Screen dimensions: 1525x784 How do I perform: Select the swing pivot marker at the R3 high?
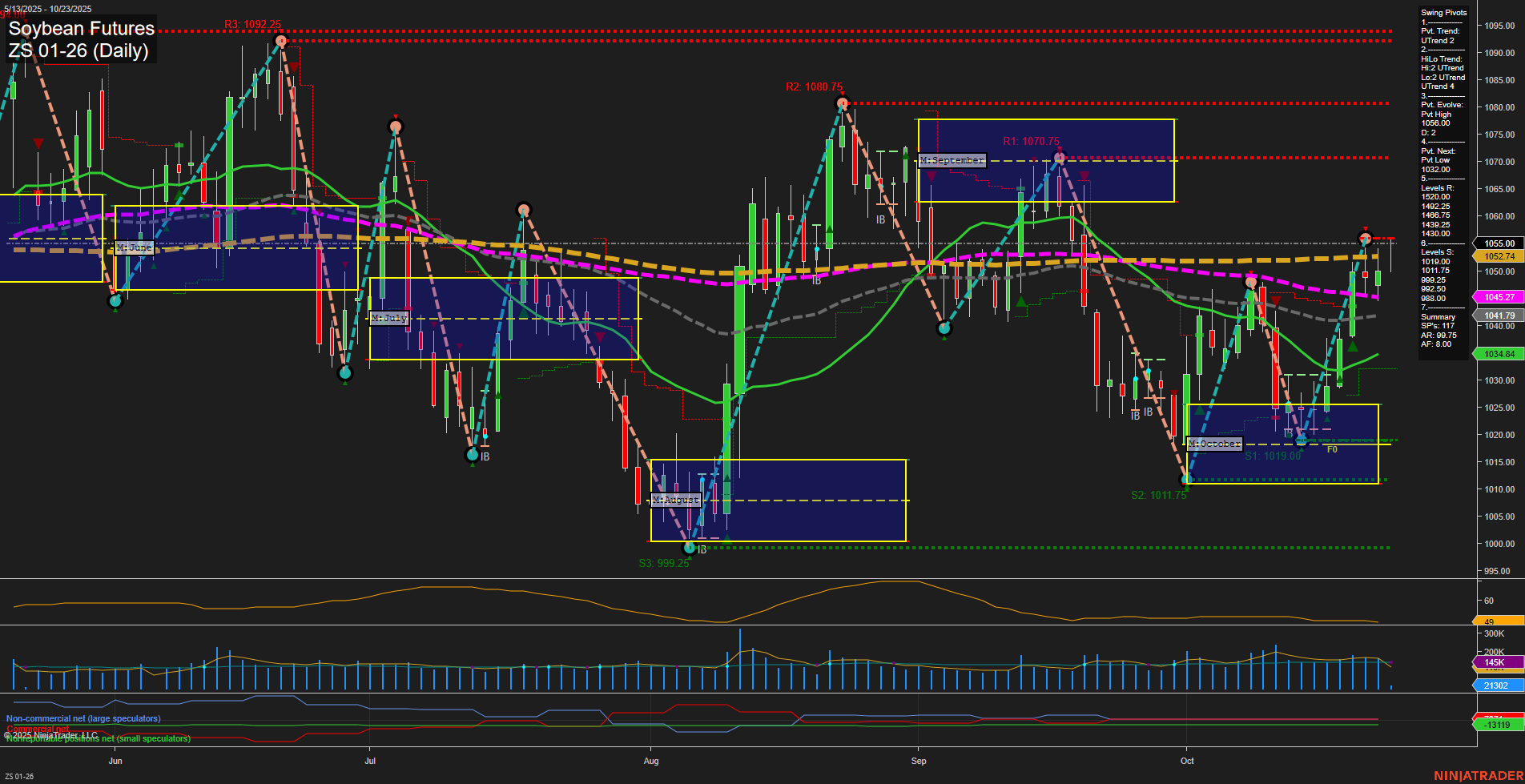tap(281, 39)
